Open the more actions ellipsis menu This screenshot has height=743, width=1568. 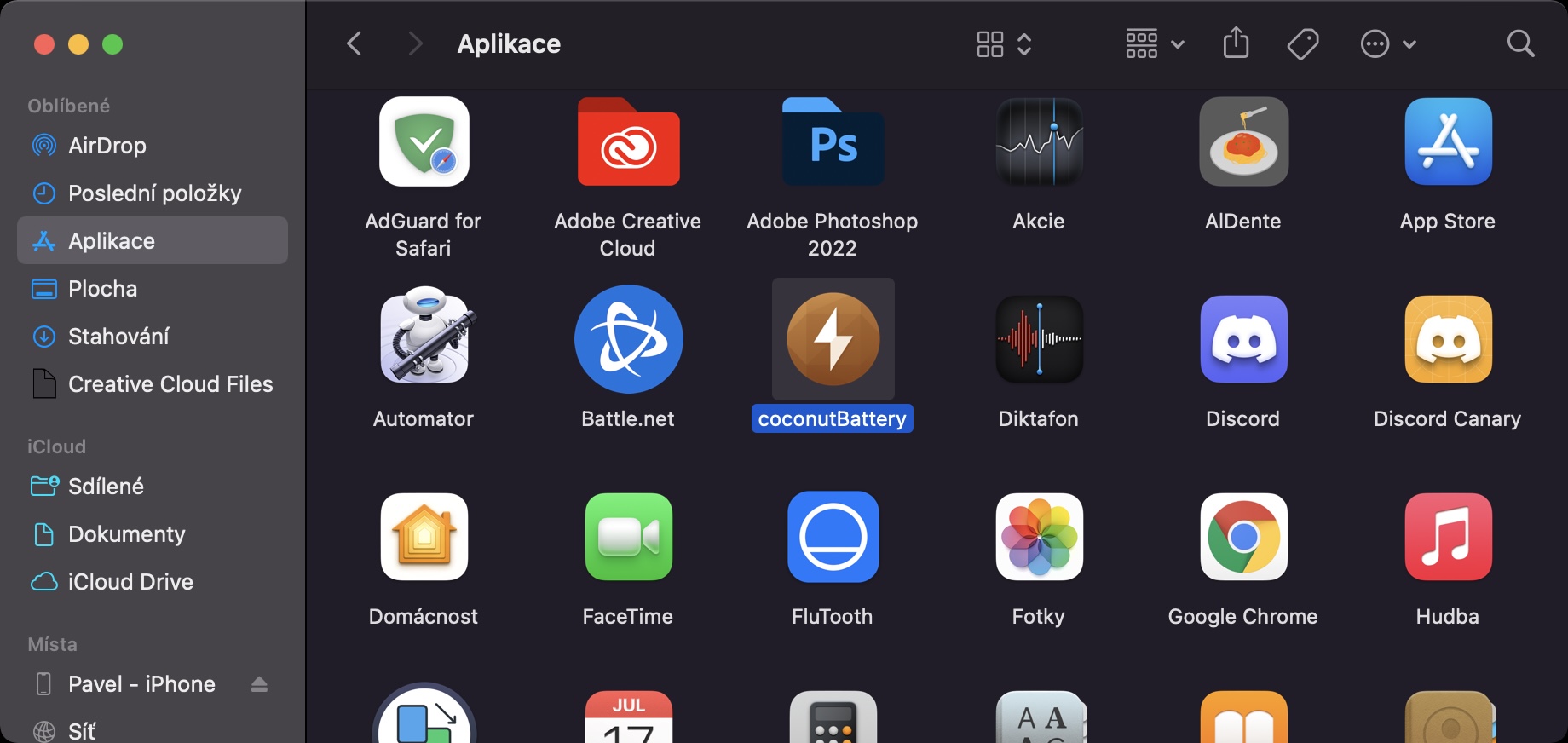tap(1387, 44)
